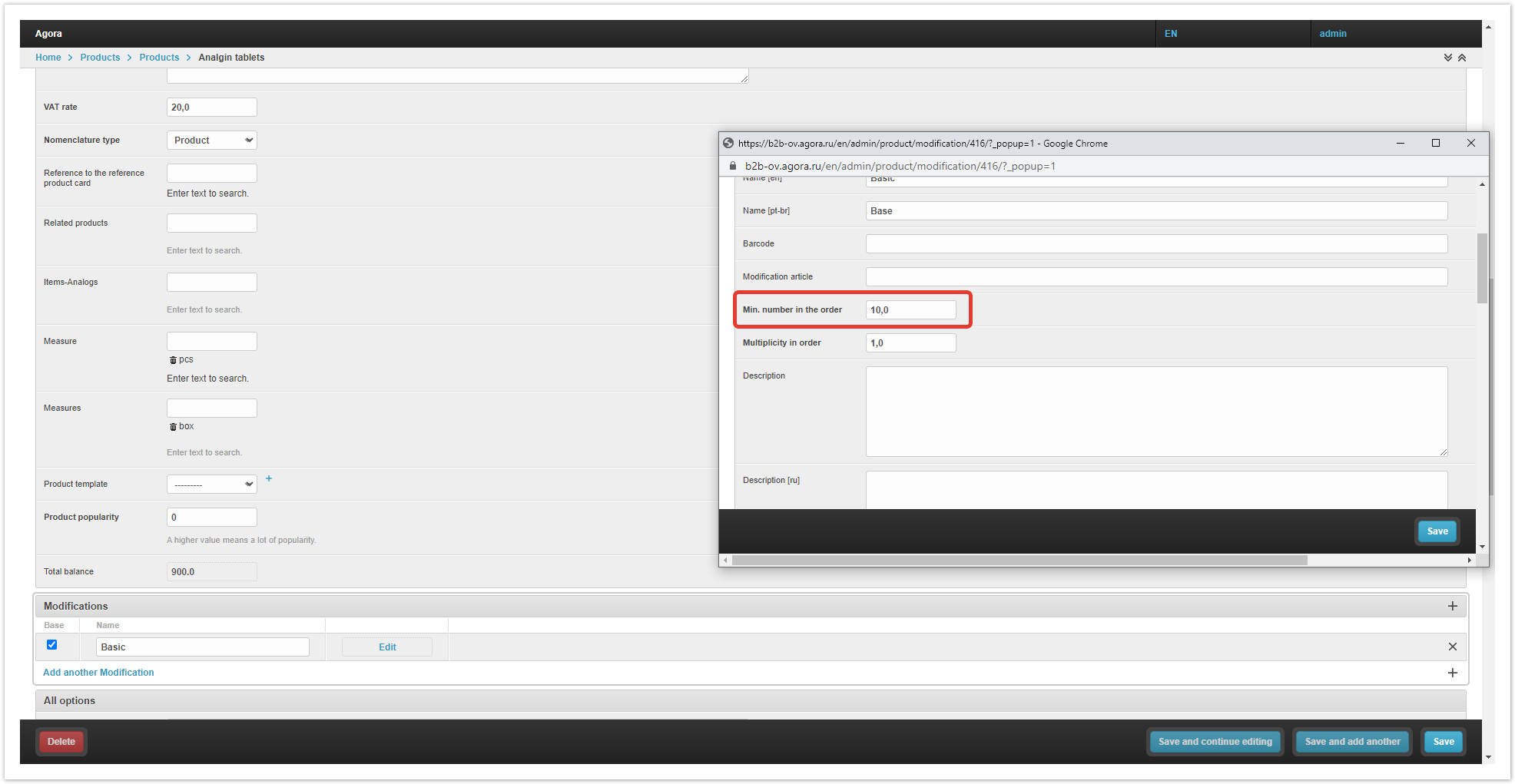Click the plus icon in Modifications header
Screen dimensions: 1515x784
point(1452,606)
